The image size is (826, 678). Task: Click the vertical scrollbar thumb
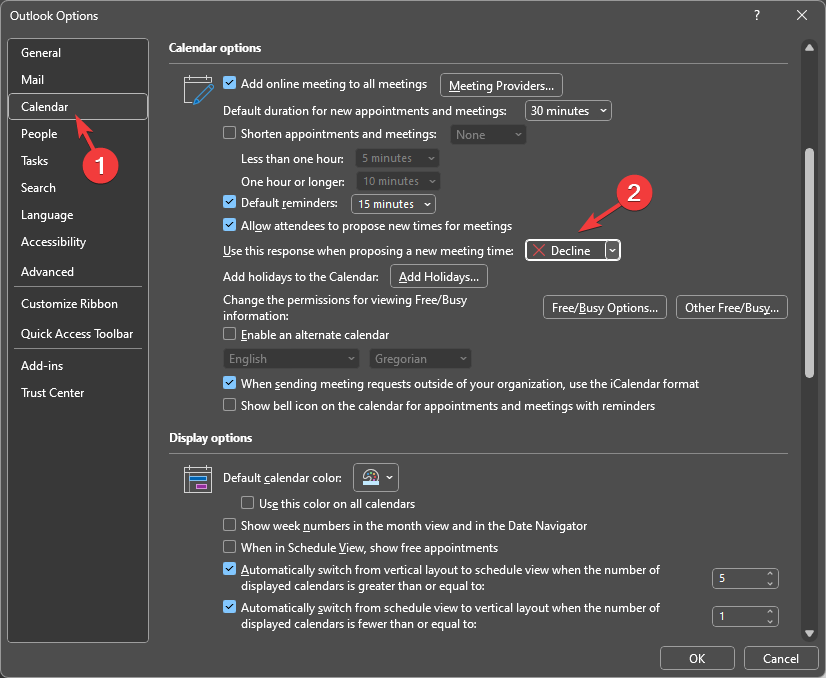tap(809, 263)
